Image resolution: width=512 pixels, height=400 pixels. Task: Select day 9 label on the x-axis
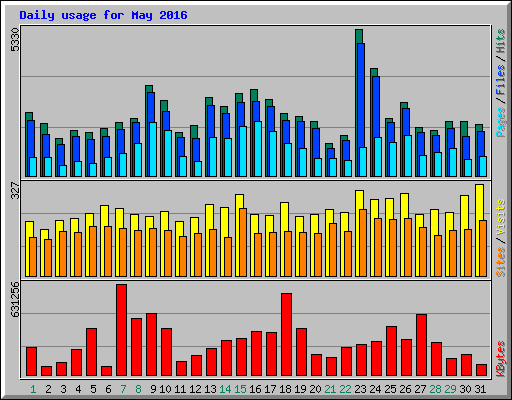(153, 389)
